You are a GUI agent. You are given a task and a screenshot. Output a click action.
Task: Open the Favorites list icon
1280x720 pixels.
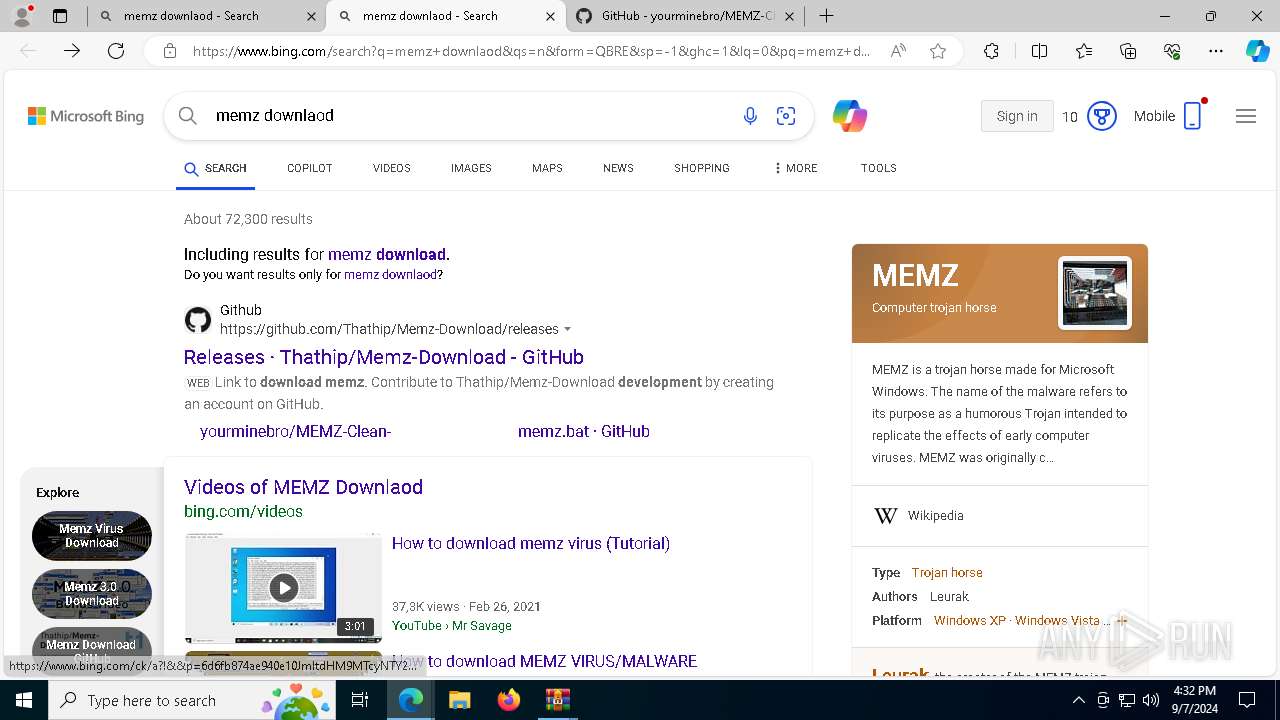click(1084, 51)
